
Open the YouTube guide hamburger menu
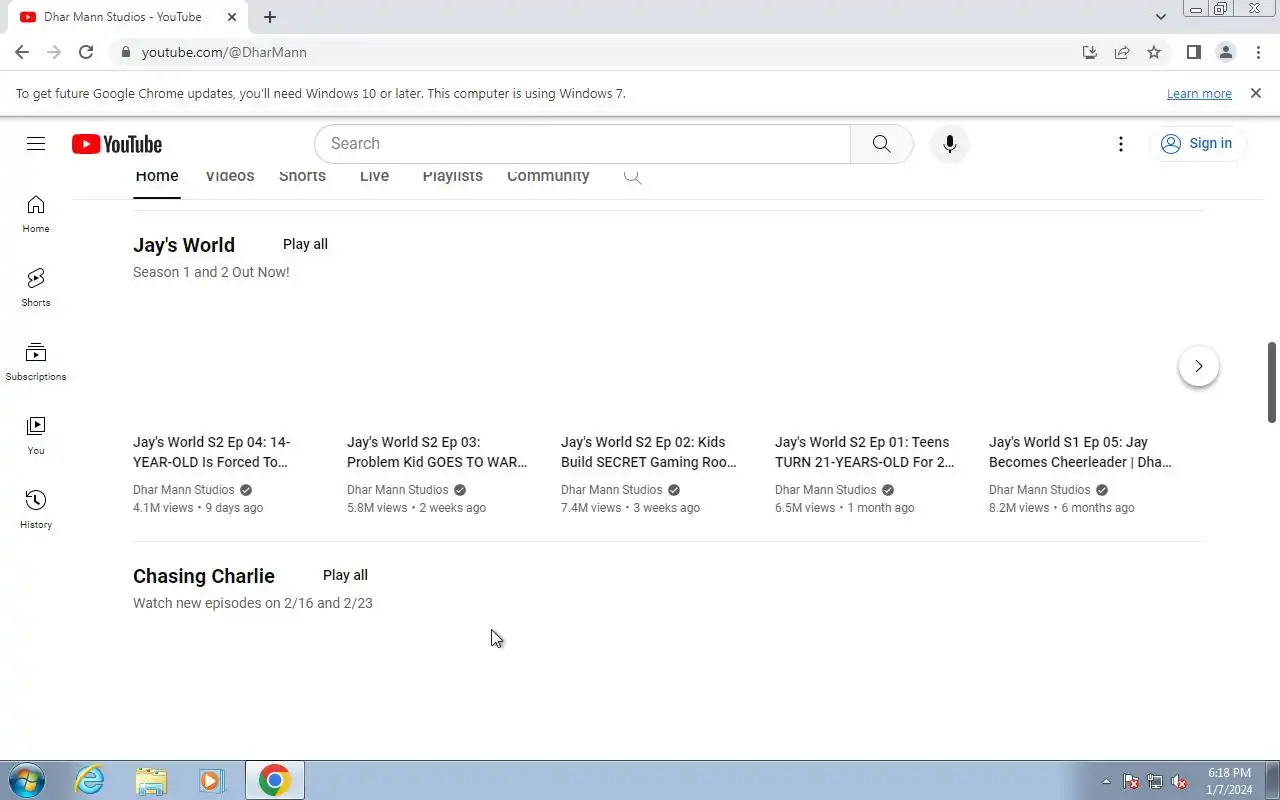click(x=36, y=144)
